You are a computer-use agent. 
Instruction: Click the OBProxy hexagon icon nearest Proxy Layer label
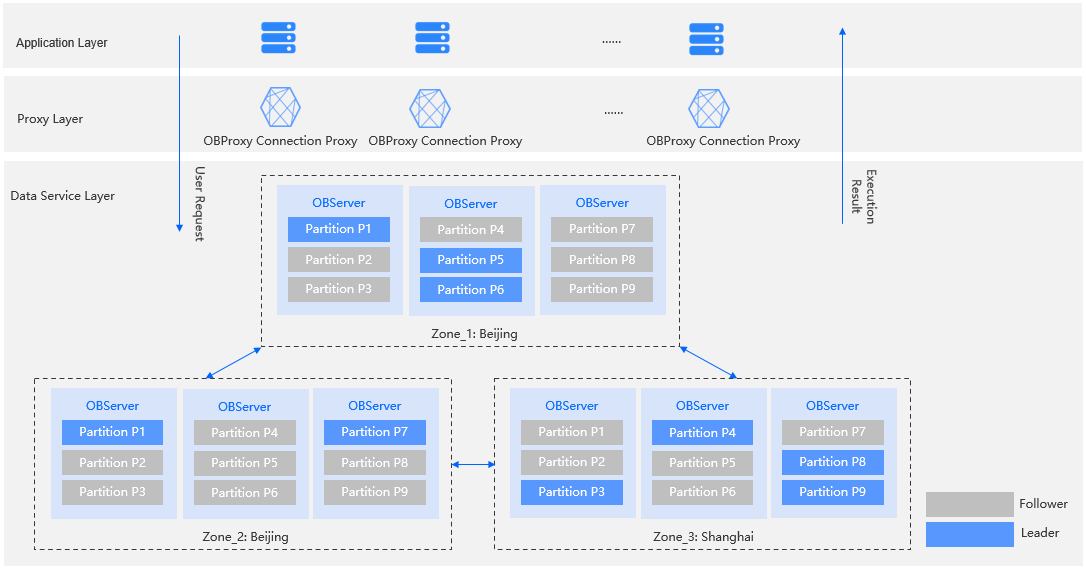coord(281,107)
